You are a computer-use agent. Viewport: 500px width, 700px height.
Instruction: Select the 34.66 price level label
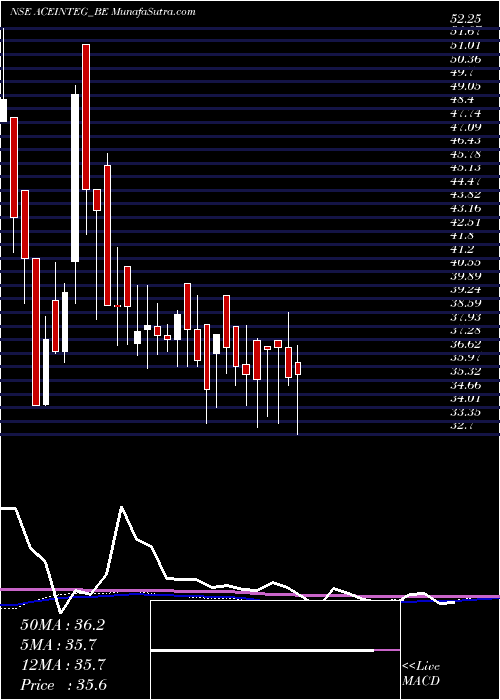click(466, 386)
